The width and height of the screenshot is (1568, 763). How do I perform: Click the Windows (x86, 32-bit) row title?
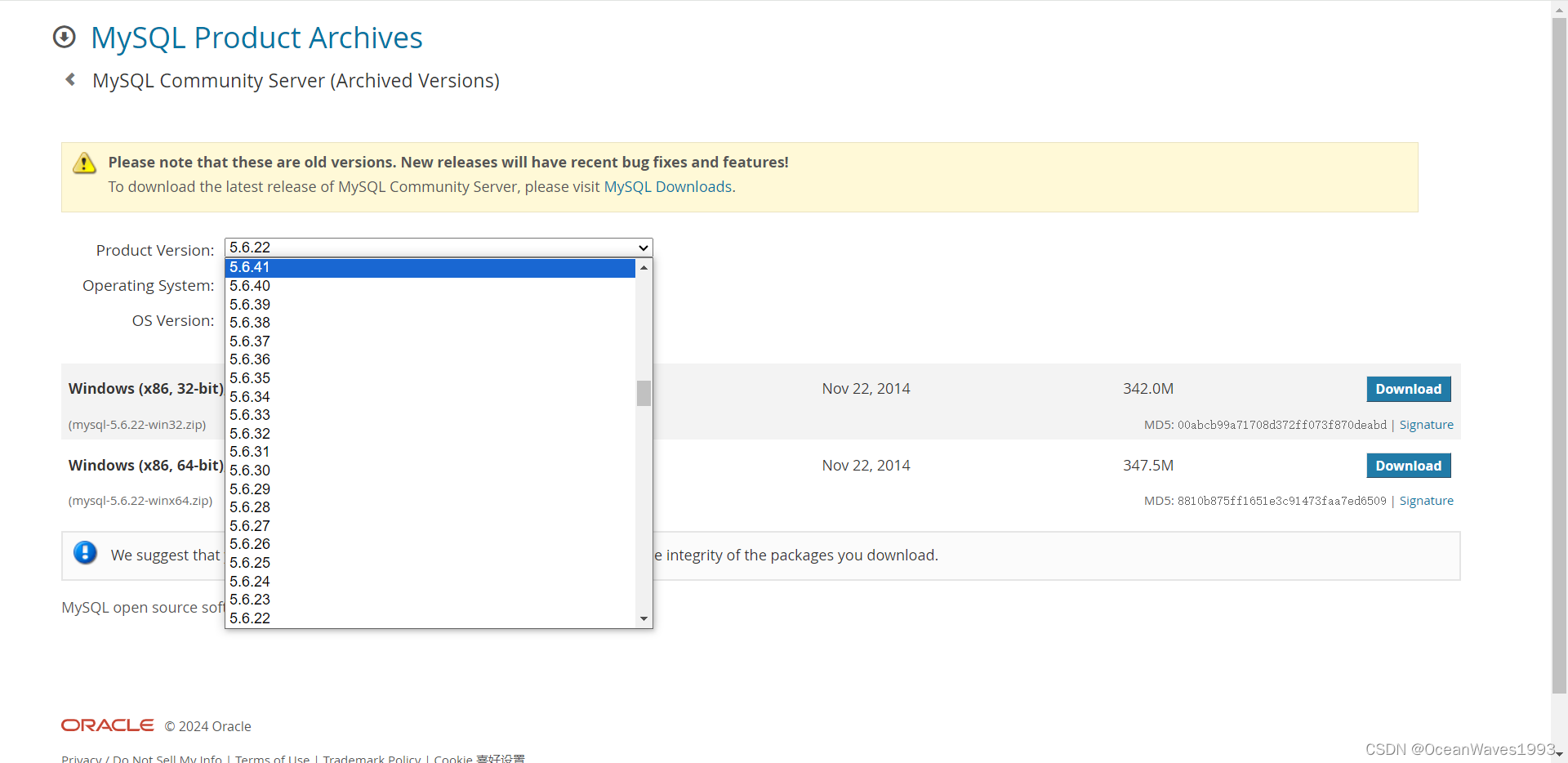click(145, 389)
